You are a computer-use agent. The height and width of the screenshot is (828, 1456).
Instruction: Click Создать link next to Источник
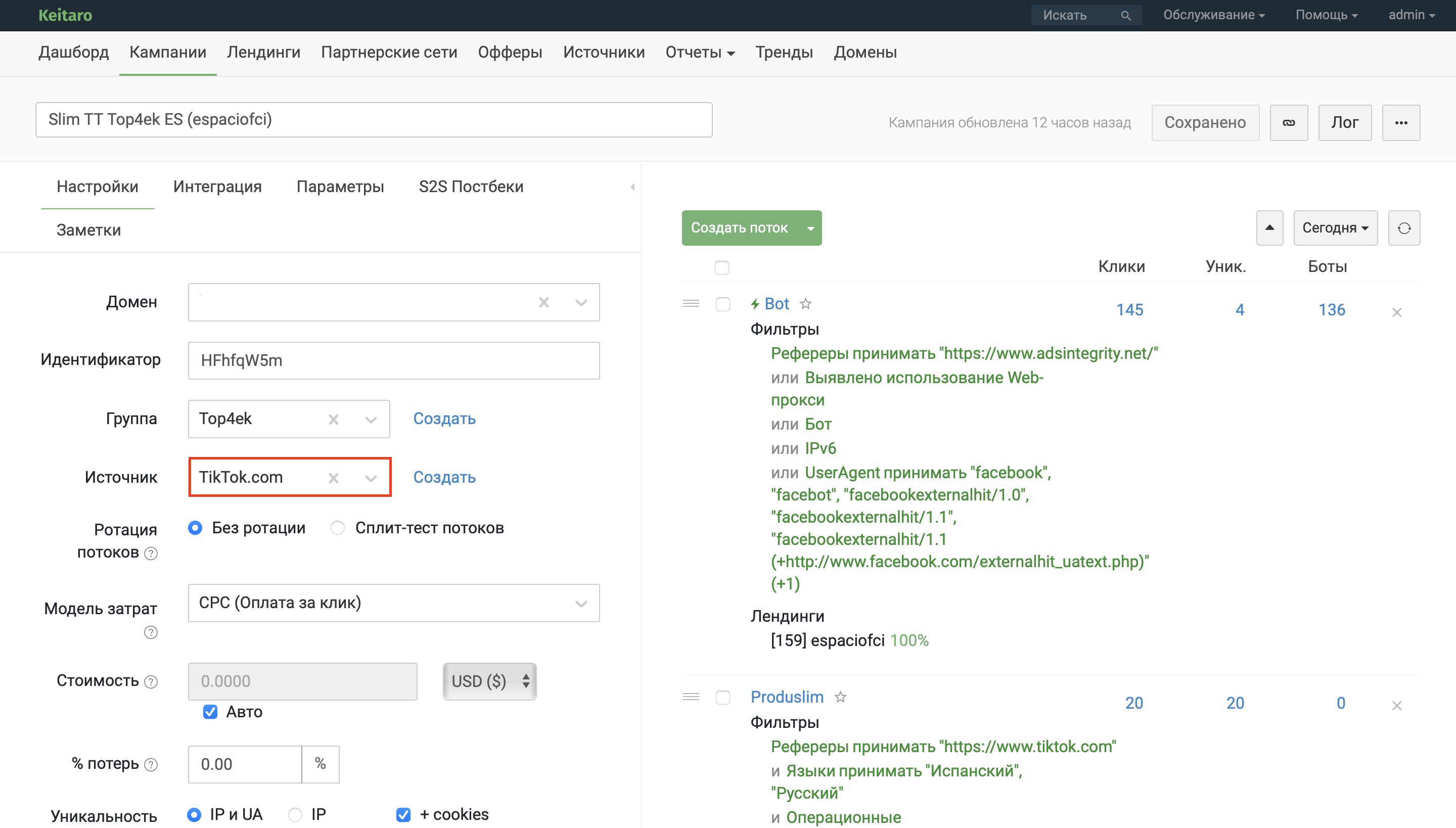tap(444, 478)
